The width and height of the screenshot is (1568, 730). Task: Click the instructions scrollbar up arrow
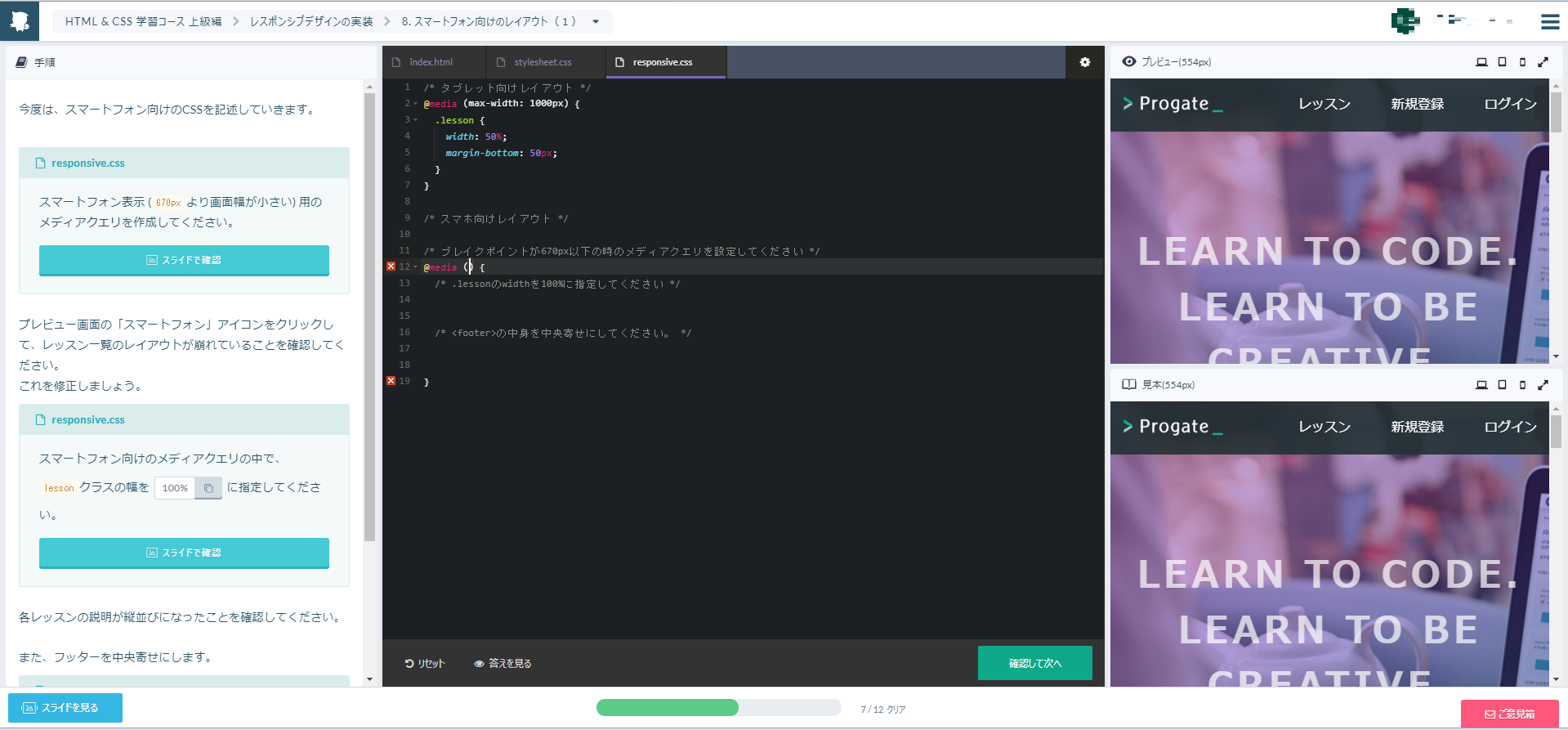pos(369,86)
